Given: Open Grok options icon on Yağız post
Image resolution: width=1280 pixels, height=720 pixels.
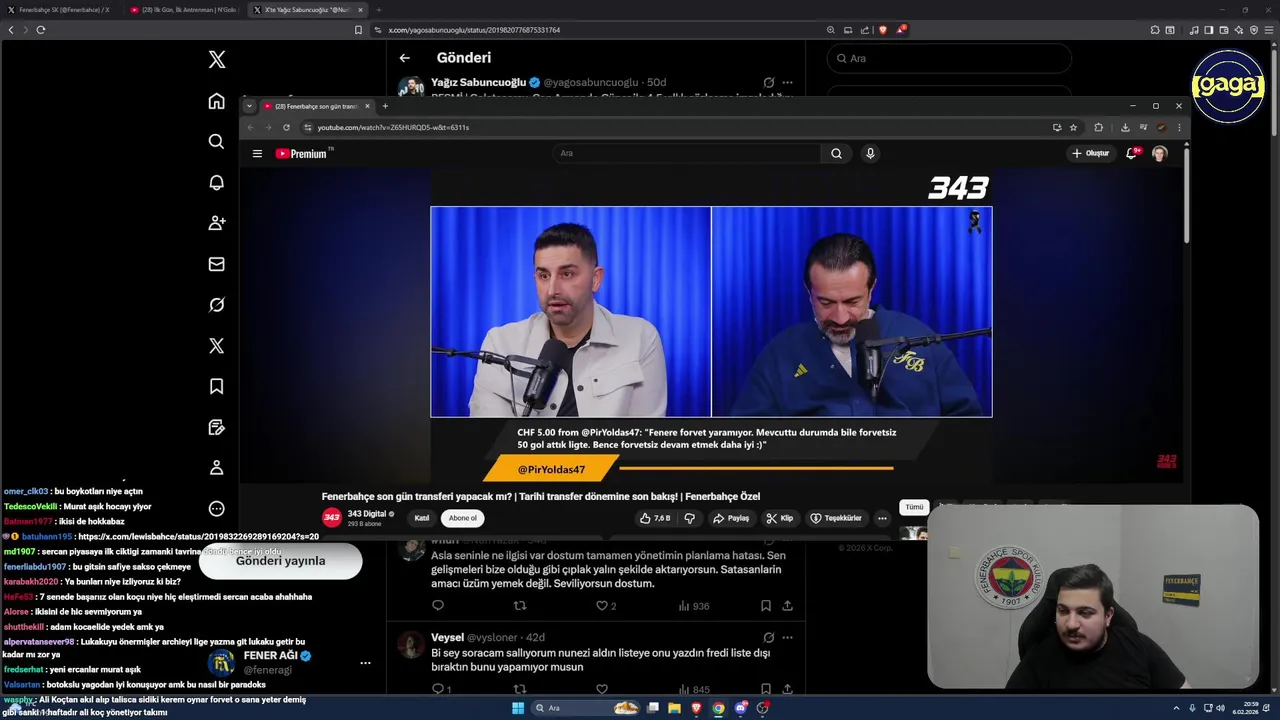Looking at the screenshot, I should [768, 83].
